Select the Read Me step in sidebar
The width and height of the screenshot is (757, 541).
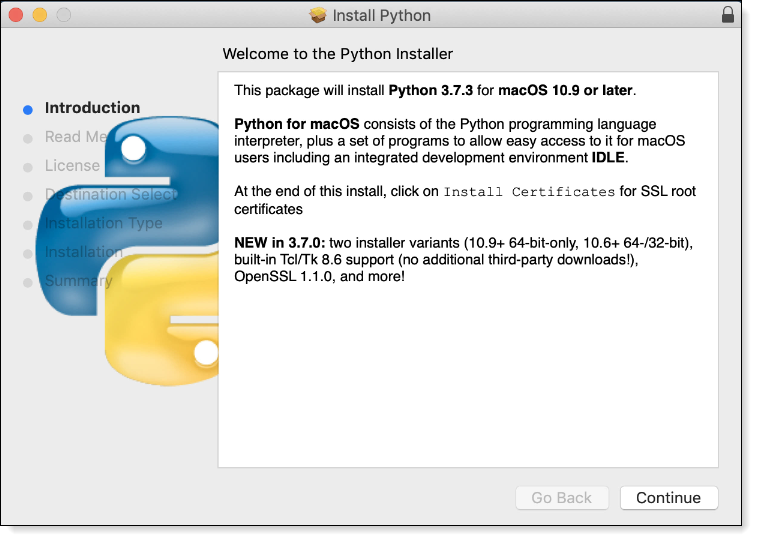[76, 137]
